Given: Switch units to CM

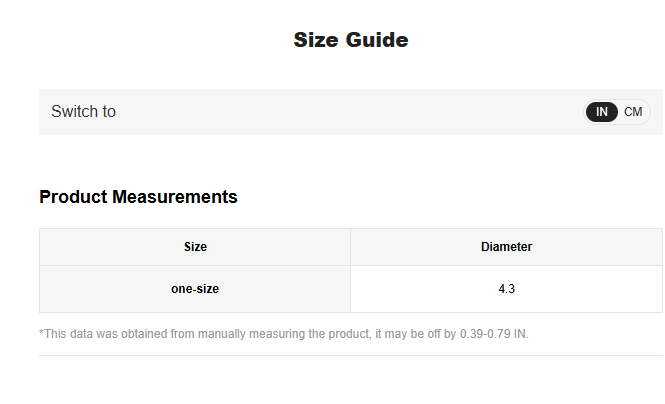Looking at the screenshot, I should click(633, 112).
